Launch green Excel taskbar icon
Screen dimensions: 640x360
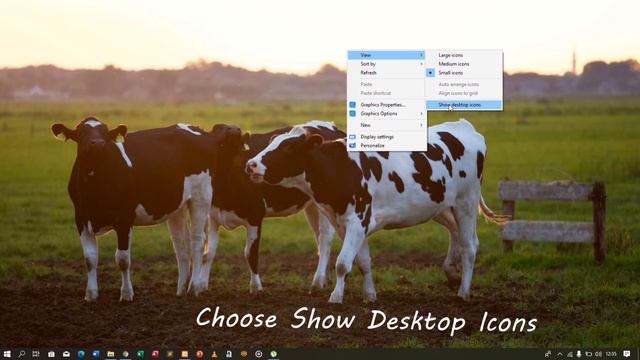(x=140, y=354)
